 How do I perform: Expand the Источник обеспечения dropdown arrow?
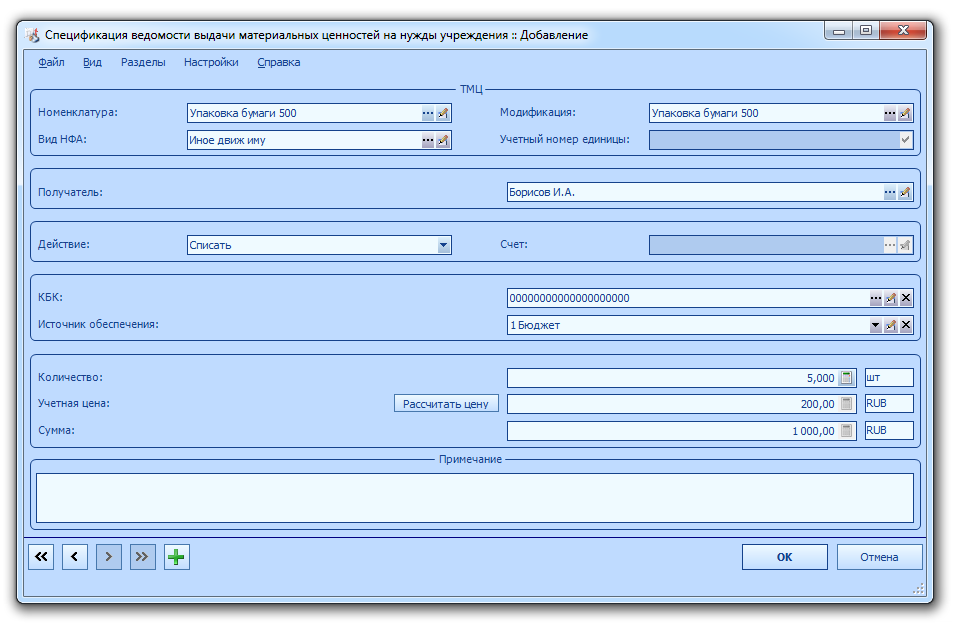click(x=876, y=325)
